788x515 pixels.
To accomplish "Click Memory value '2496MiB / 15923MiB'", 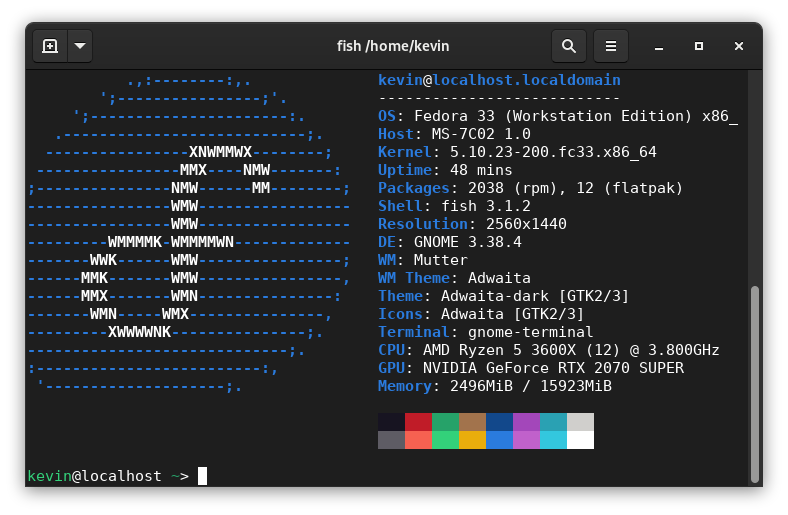I will (x=531, y=386).
